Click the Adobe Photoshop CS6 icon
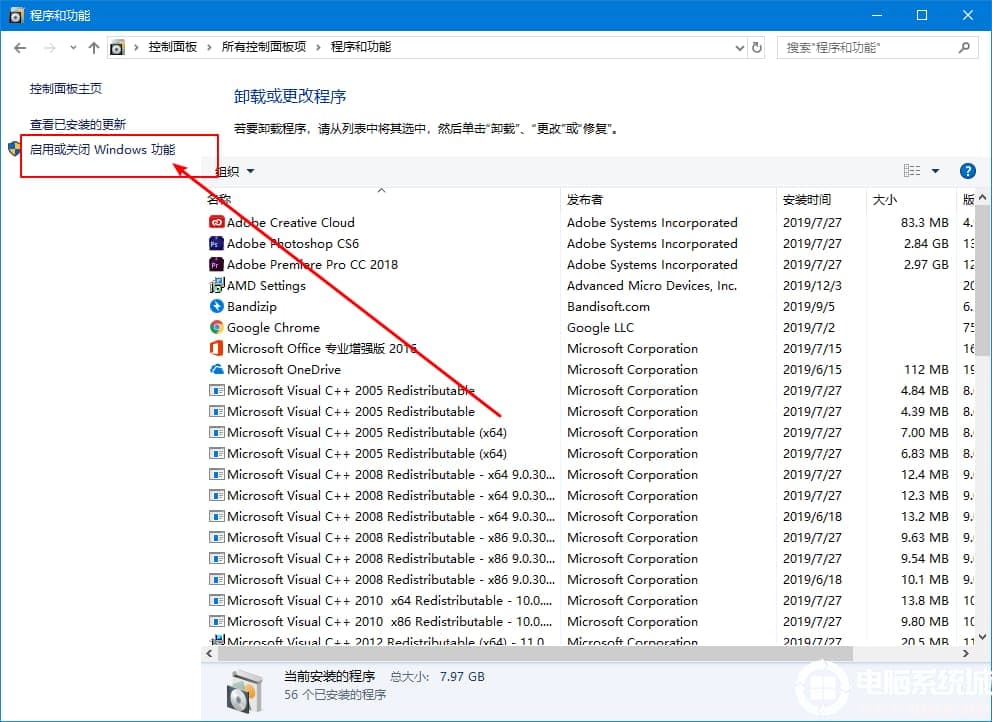The height and width of the screenshot is (722, 992). click(216, 243)
